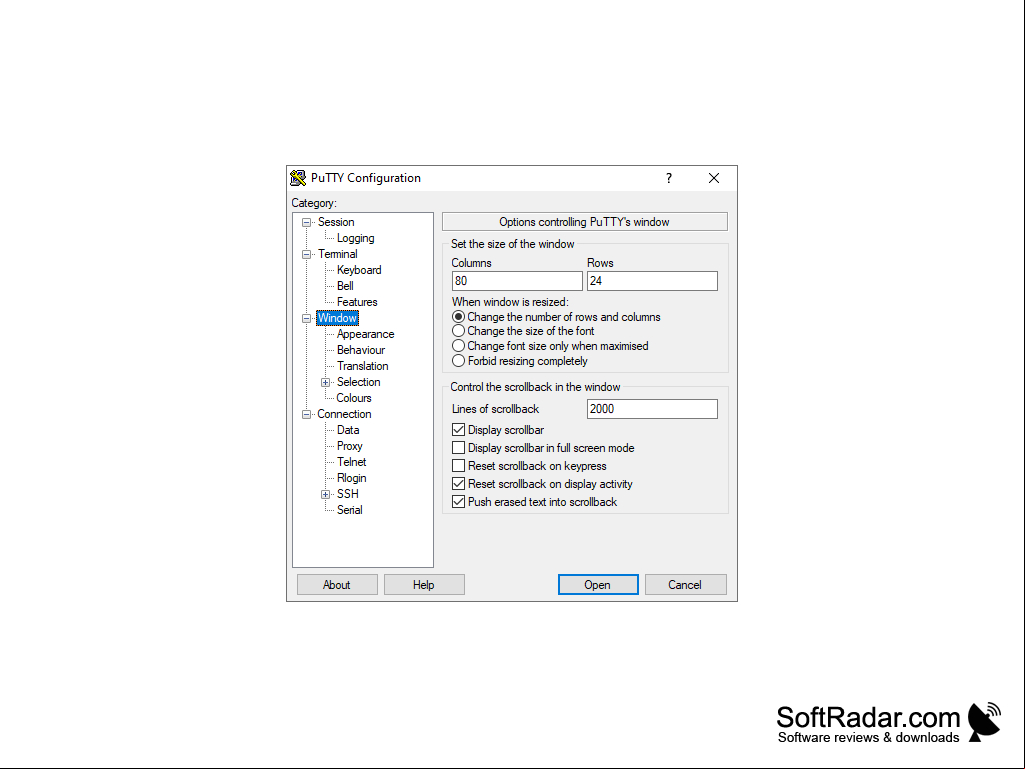
Task: Open the Behaviour category
Action: [361, 350]
